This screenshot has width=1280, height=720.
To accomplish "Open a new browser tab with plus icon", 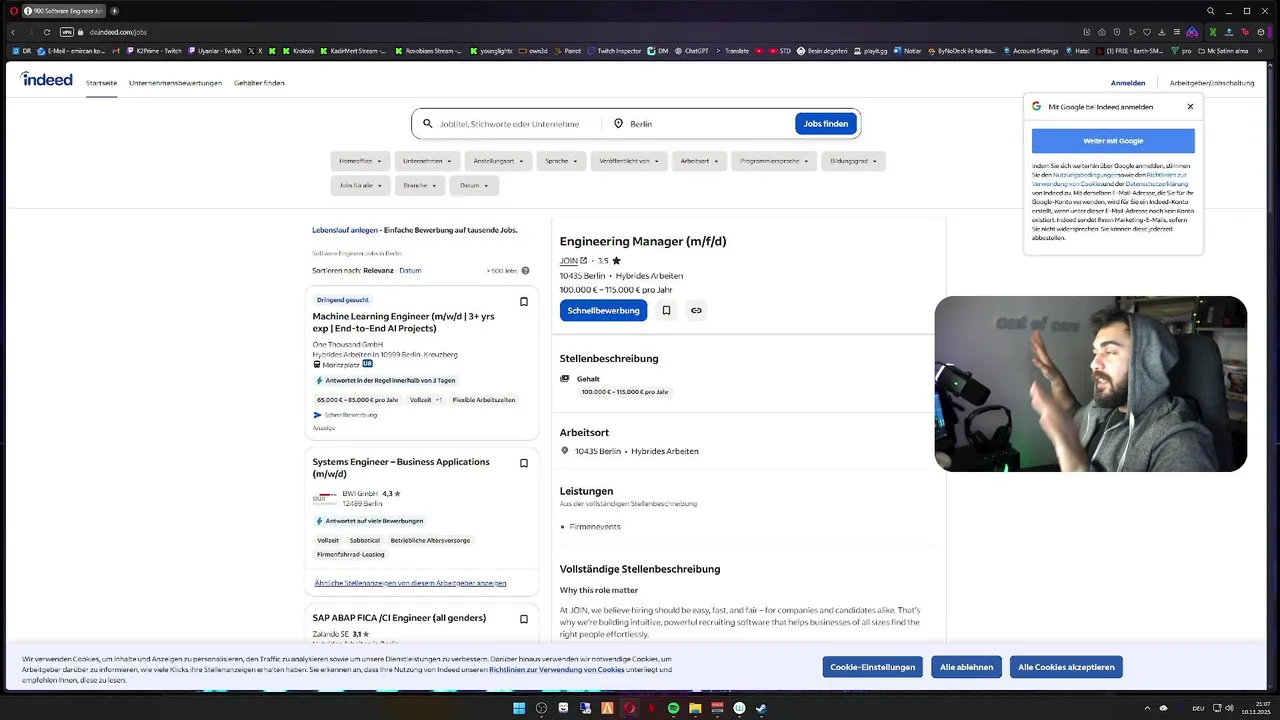I will click(114, 10).
